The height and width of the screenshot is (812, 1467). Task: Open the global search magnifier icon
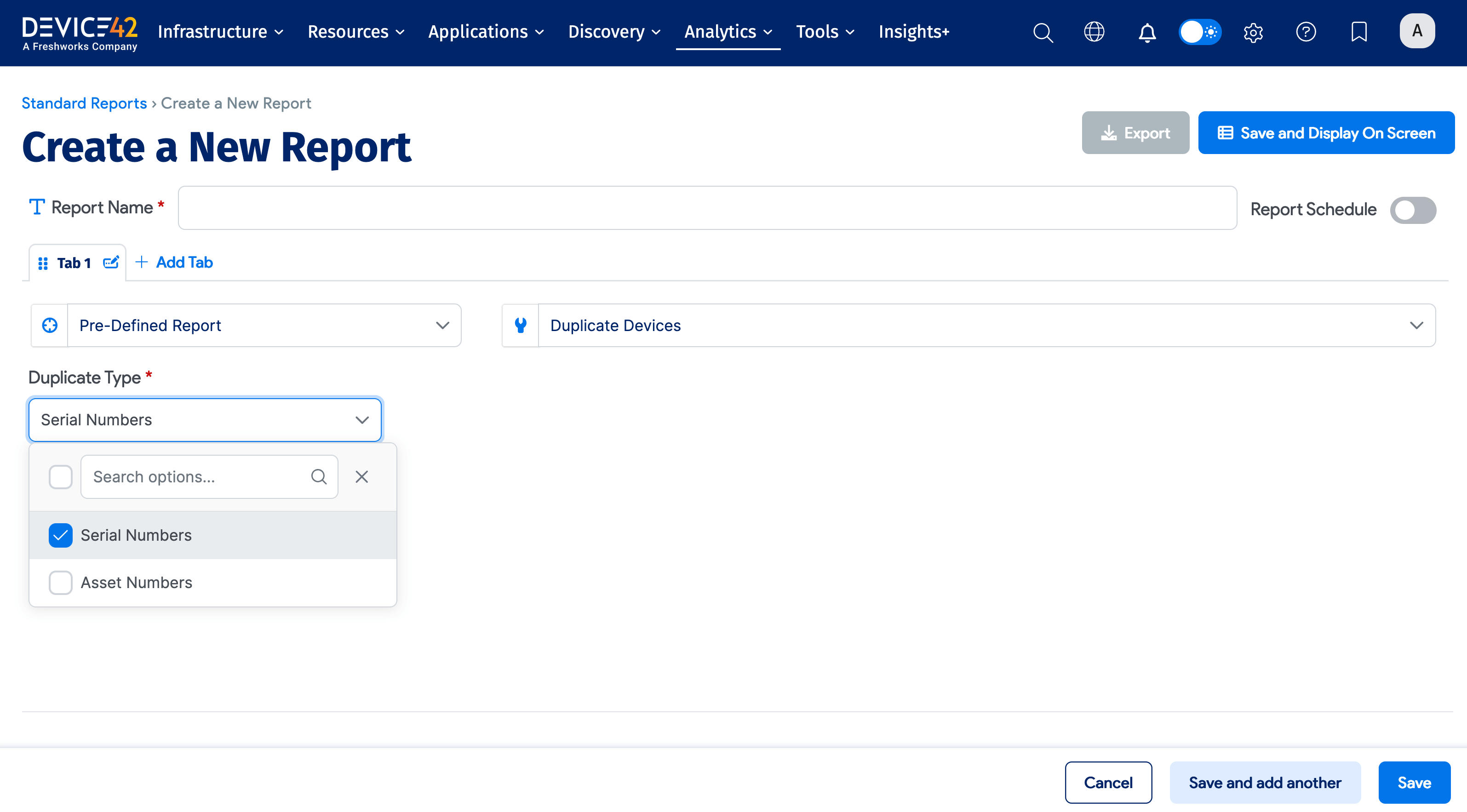(1043, 32)
